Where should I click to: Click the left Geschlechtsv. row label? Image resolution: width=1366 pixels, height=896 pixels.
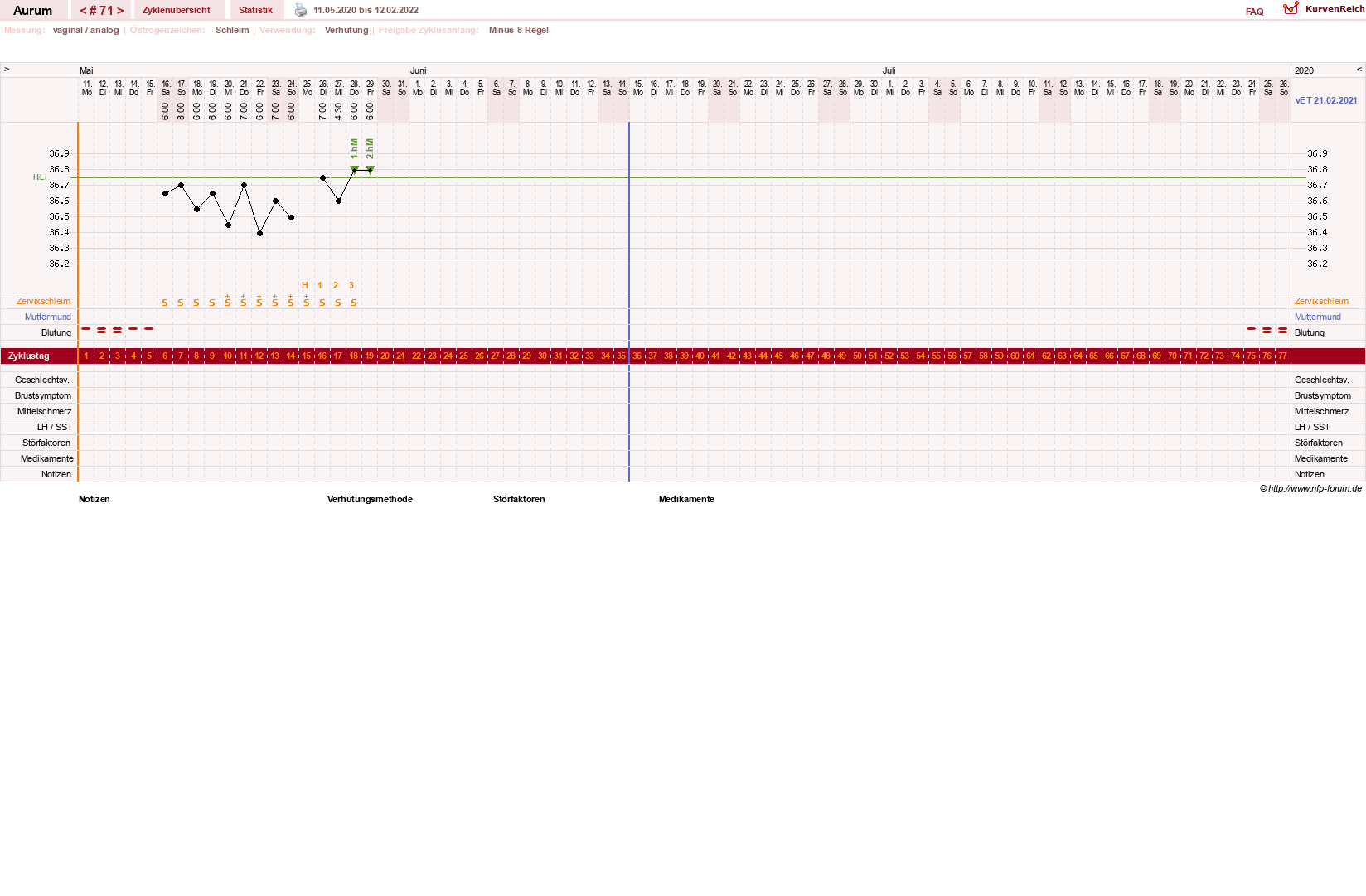click(42, 380)
